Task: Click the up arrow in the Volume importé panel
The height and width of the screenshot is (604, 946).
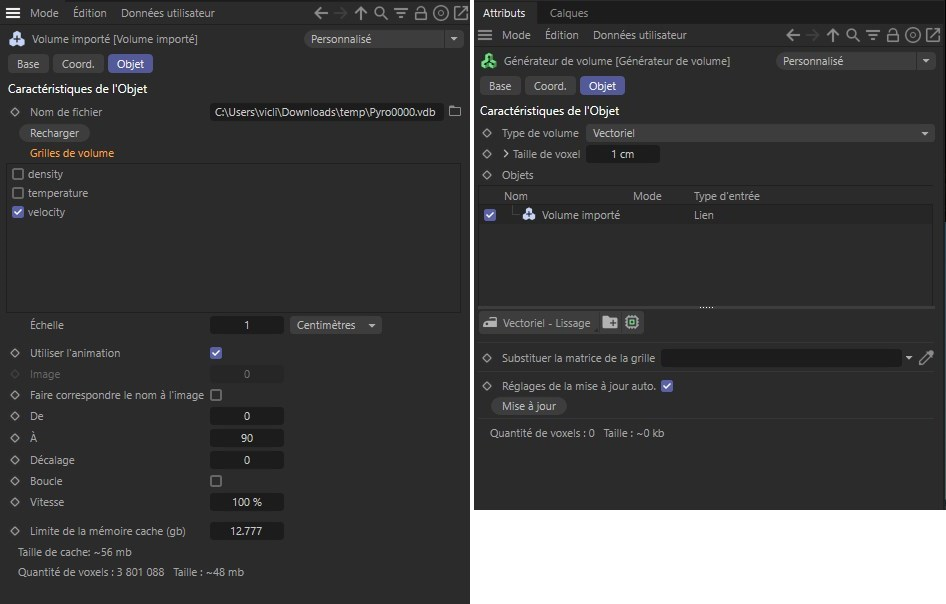Action: tap(361, 14)
